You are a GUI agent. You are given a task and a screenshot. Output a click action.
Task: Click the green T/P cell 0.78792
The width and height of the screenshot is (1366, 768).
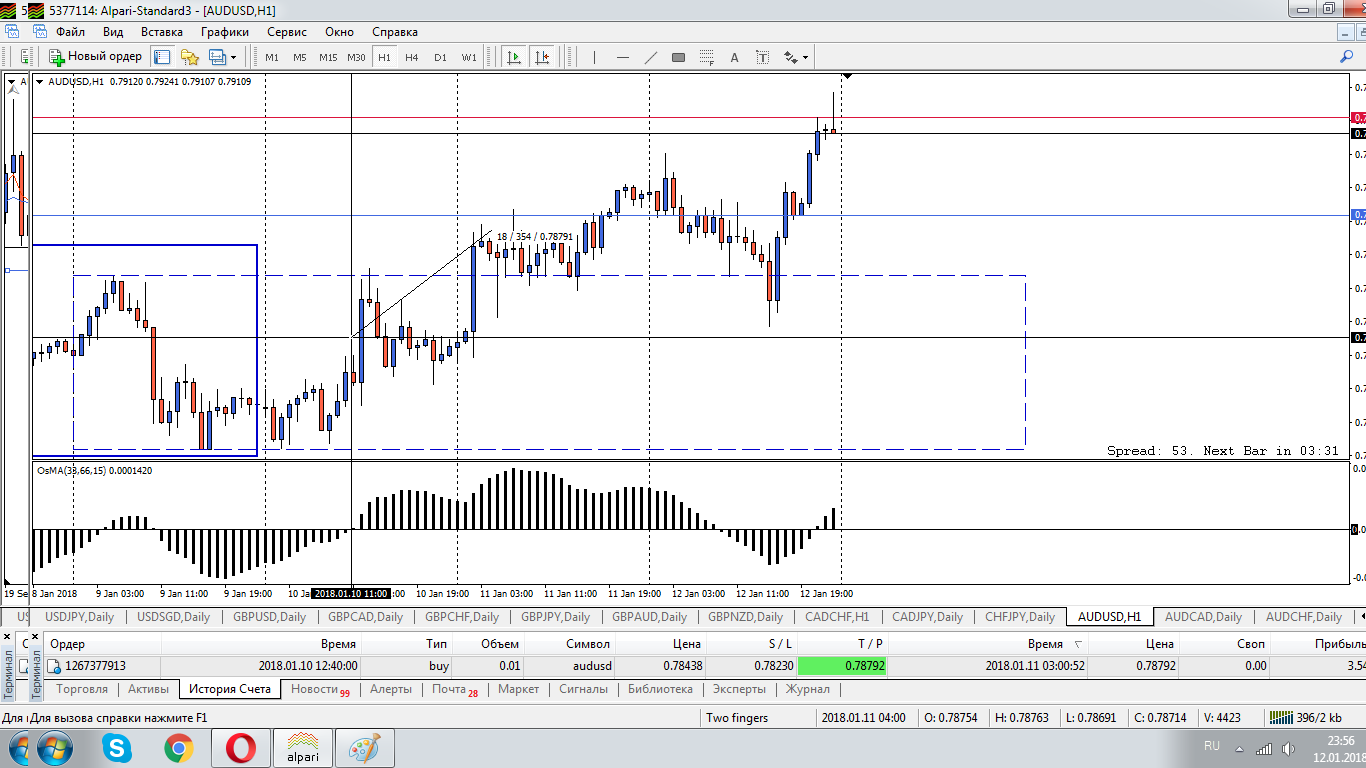[x=841, y=665]
